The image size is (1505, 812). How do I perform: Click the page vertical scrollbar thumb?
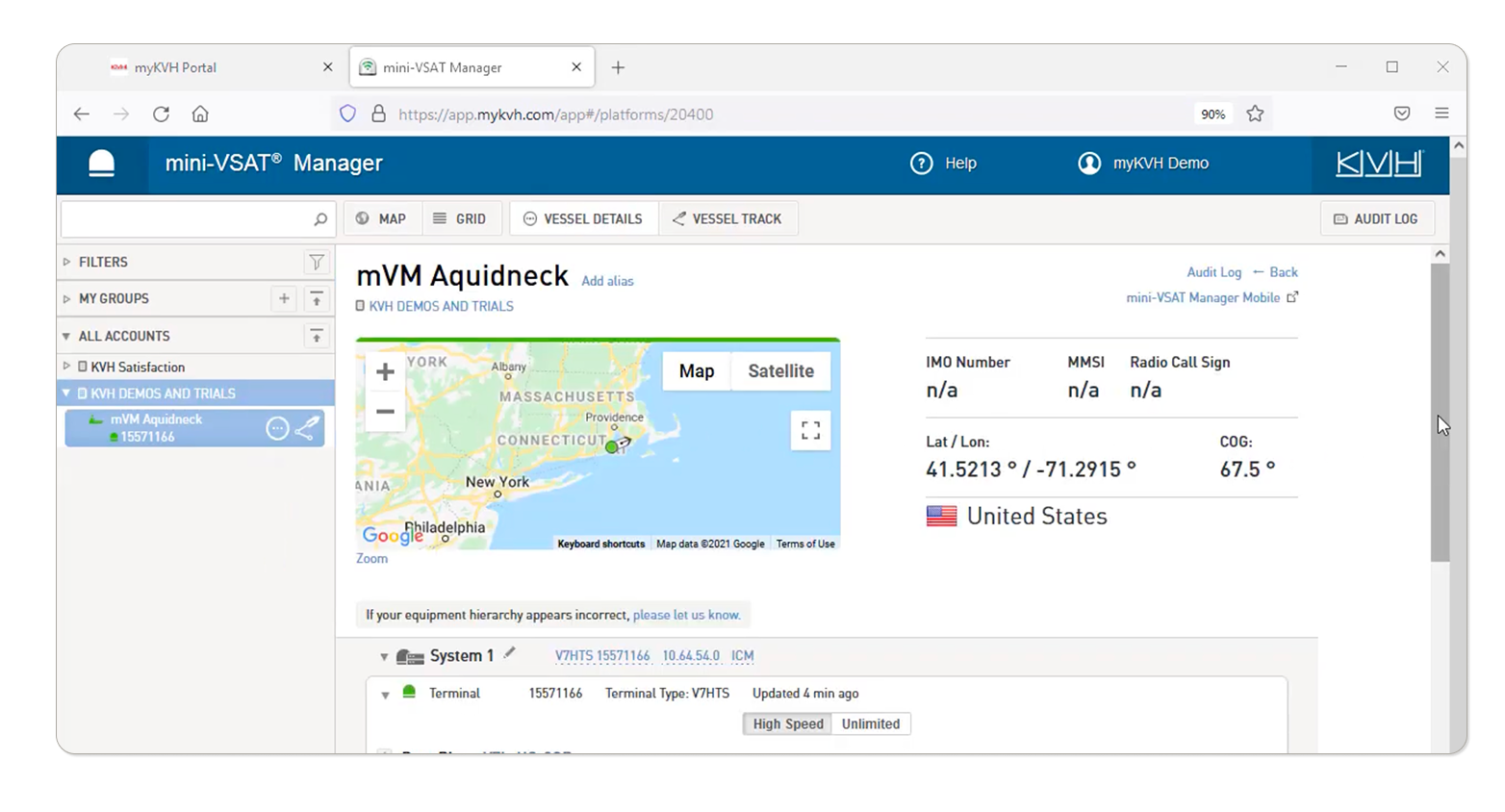click(x=1440, y=412)
